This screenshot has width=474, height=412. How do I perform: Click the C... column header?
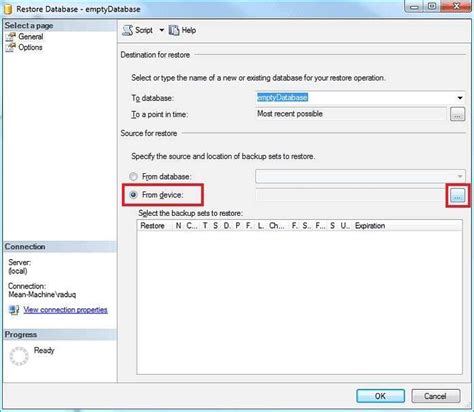pyautogui.click(x=192, y=226)
